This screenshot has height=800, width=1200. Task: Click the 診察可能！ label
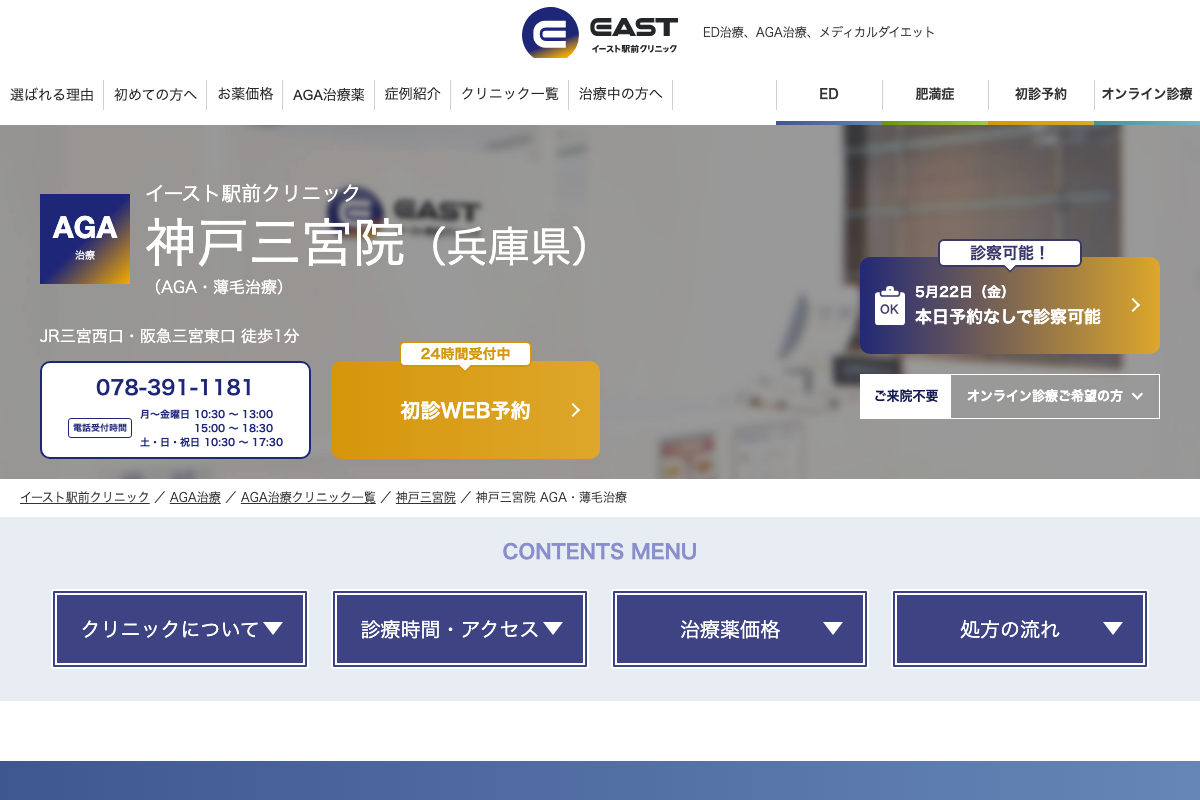coord(1010,253)
